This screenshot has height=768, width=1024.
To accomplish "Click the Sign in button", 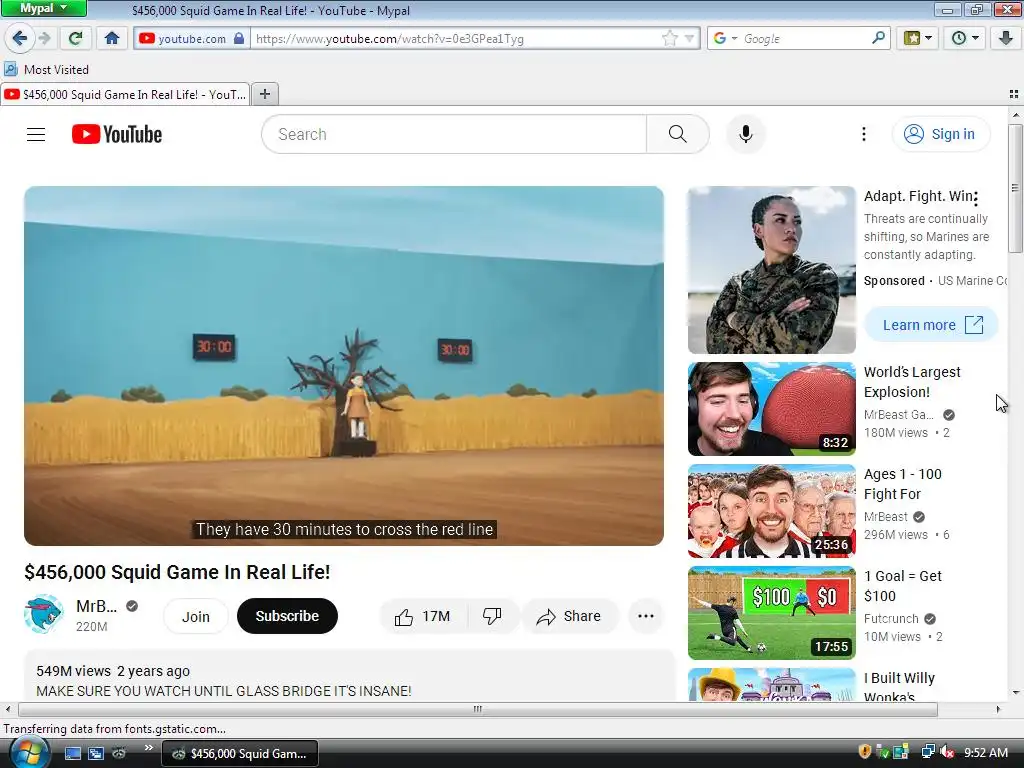I will 941,135.
